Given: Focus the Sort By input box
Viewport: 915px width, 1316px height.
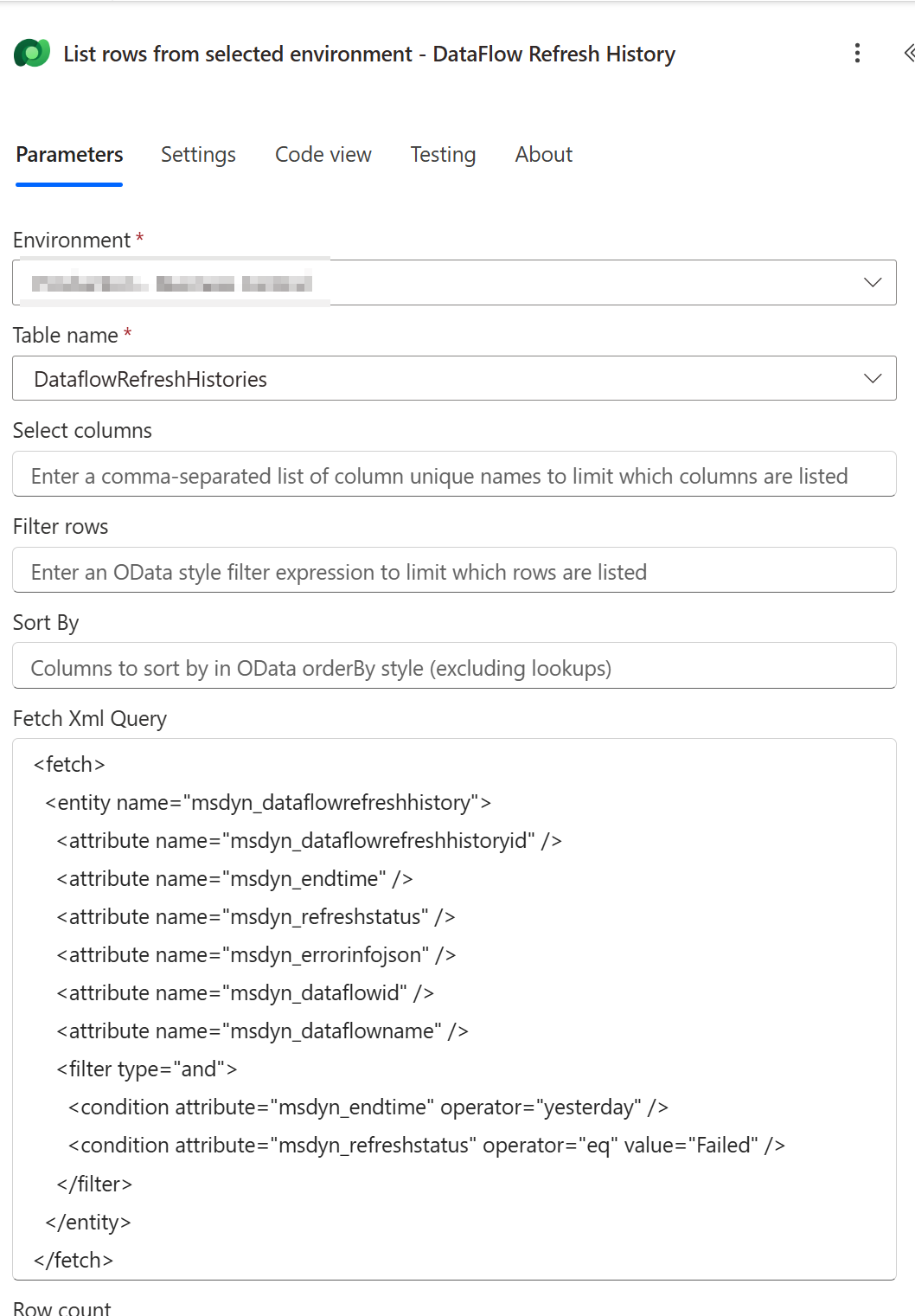Looking at the screenshot, I should coord(454,666).
